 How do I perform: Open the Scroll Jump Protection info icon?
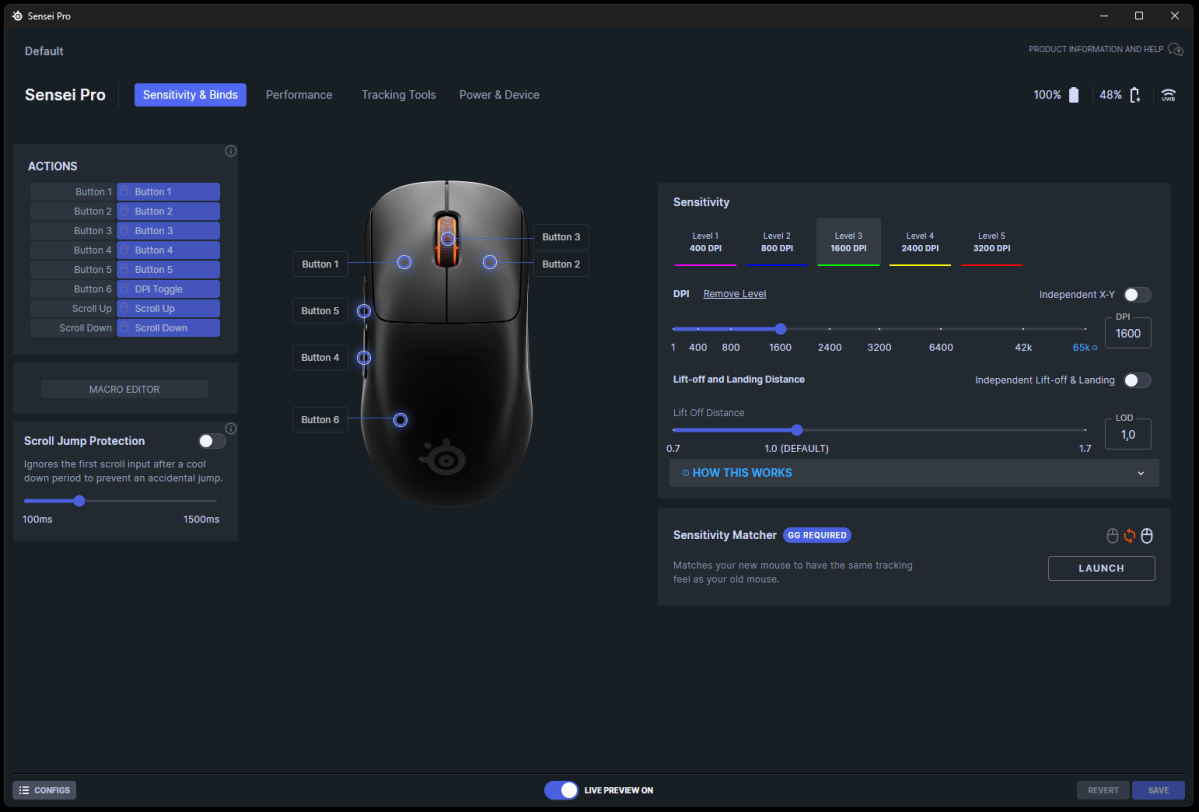[231, 429]
